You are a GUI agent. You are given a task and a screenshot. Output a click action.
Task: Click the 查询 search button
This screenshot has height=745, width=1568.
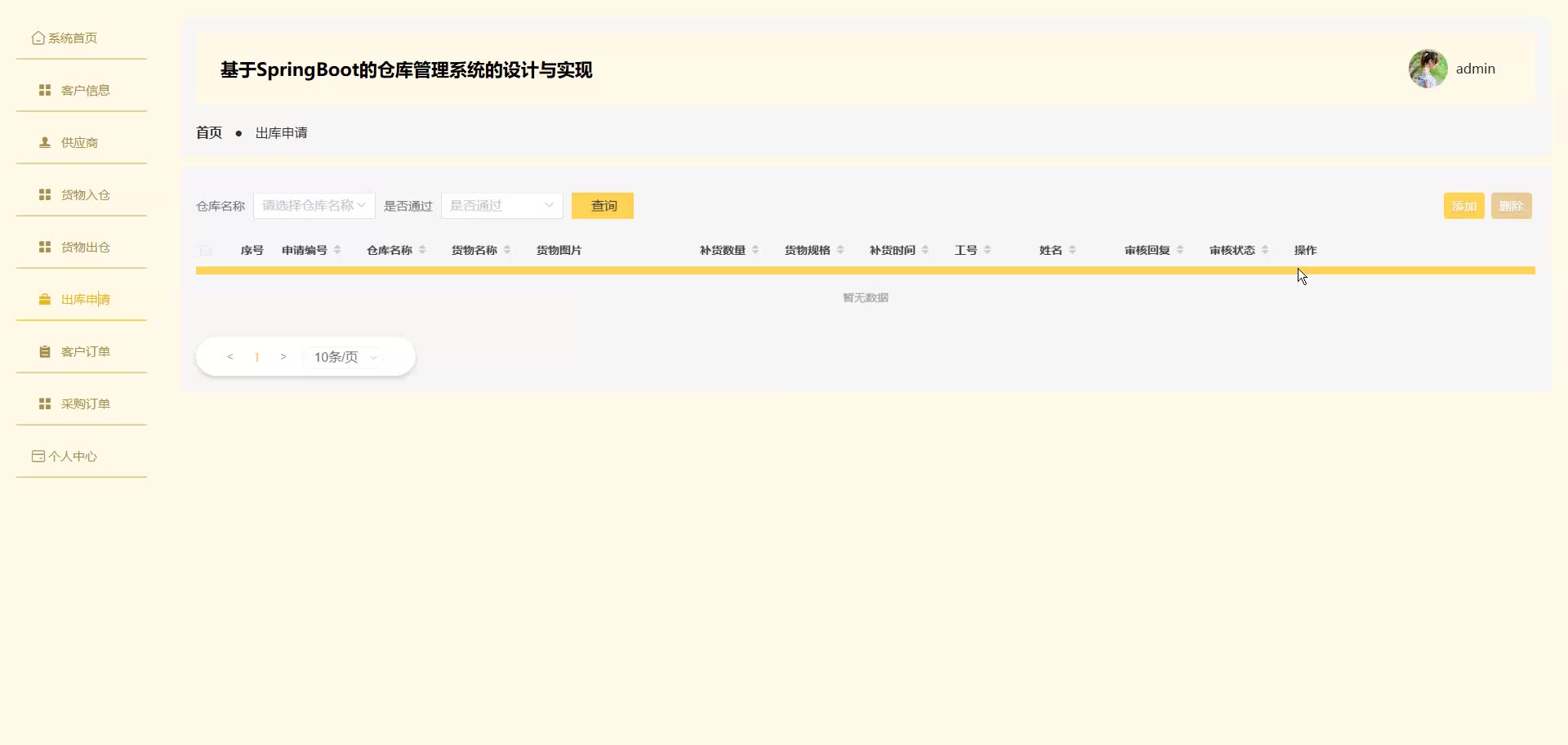pos(603,206)
